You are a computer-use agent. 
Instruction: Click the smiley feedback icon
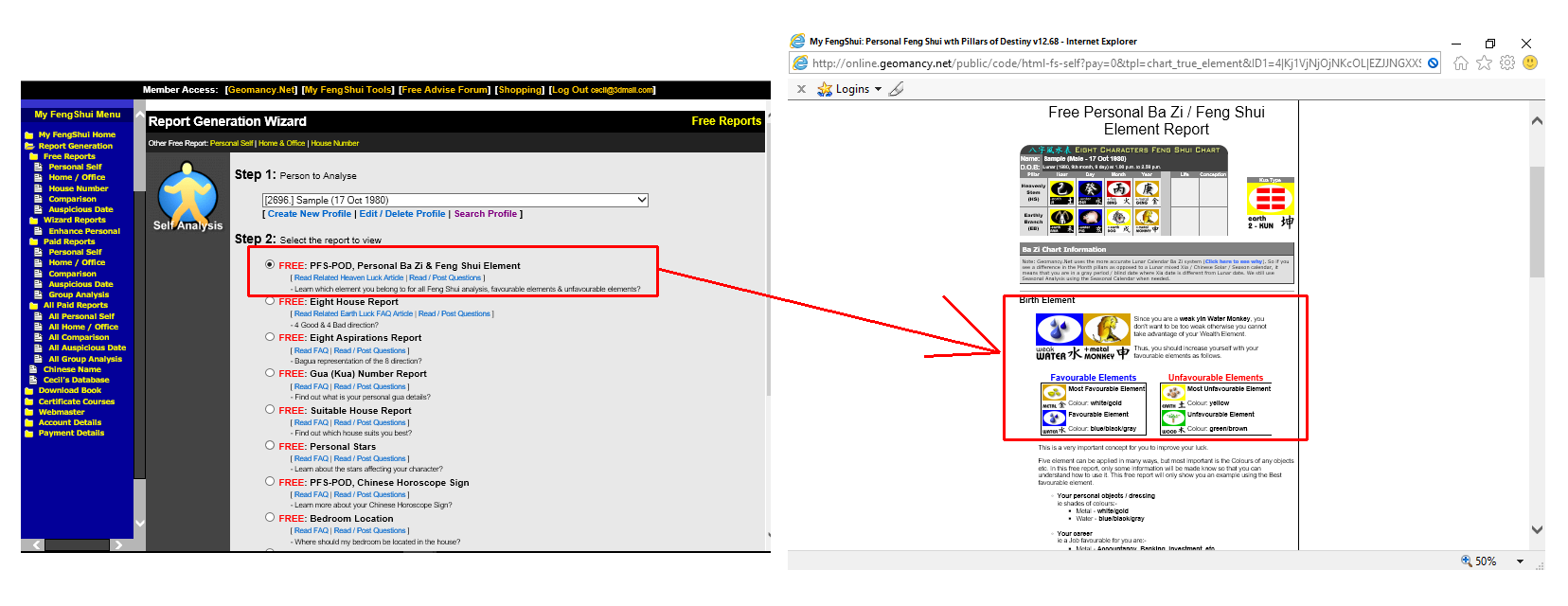click(x=1530, y=63)
